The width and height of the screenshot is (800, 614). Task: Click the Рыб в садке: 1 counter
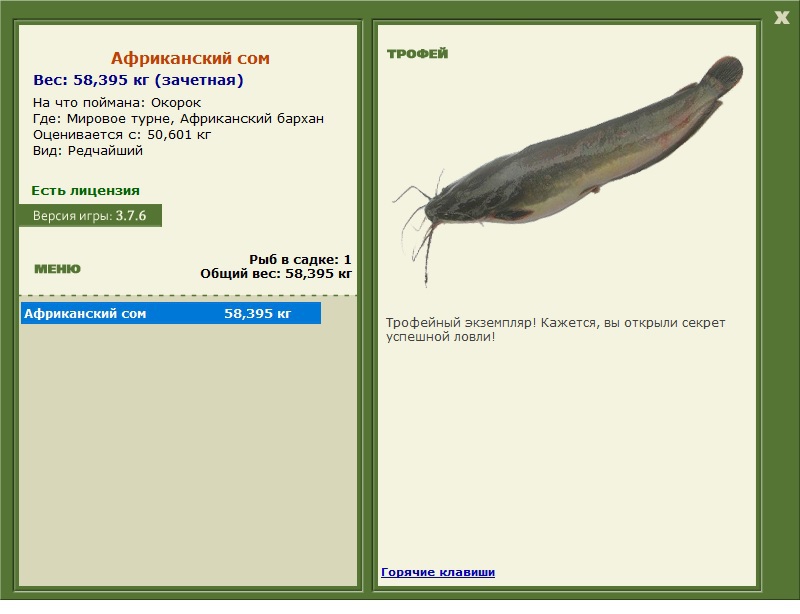300,259
